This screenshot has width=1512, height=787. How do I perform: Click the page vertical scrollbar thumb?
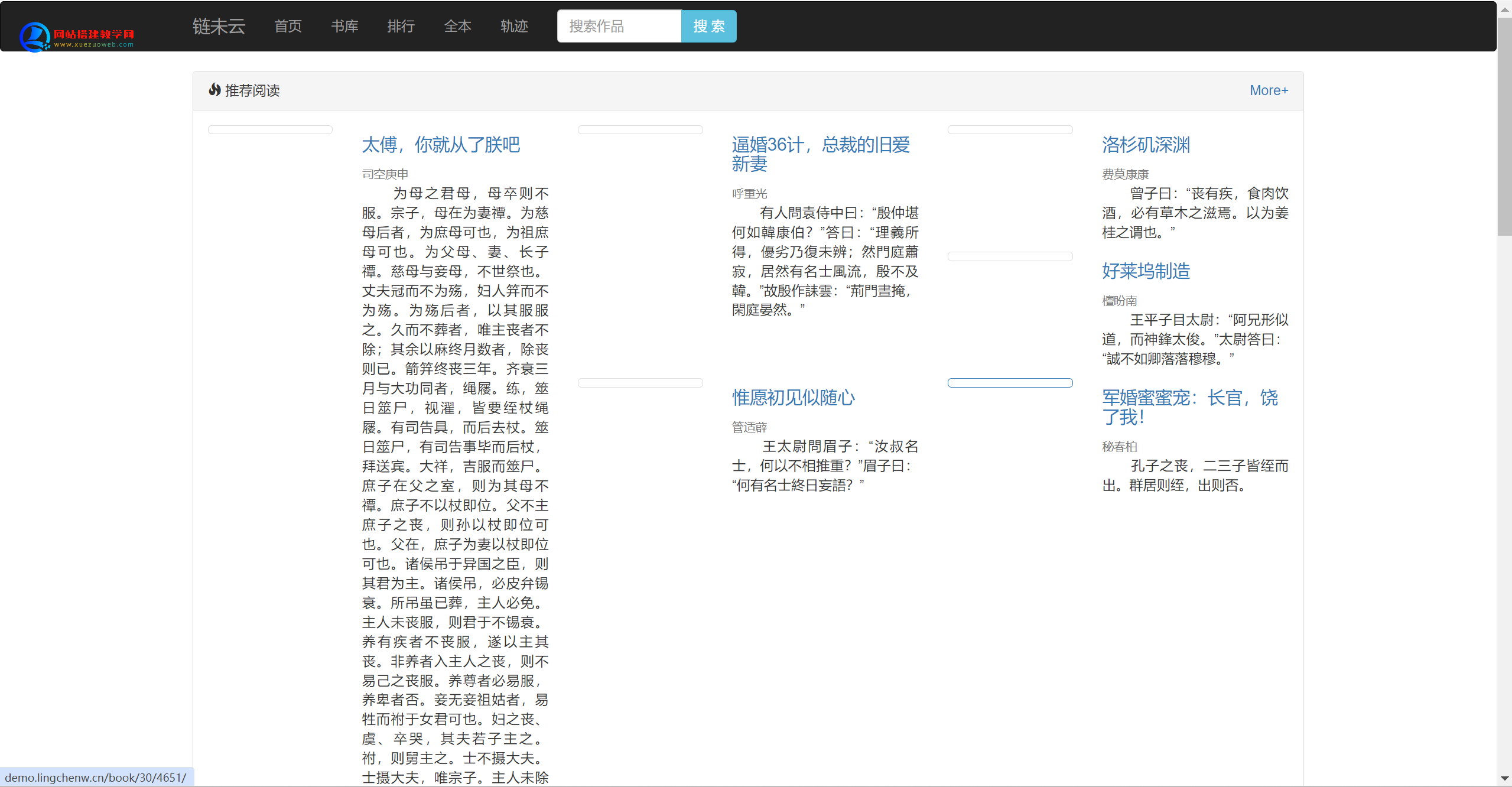[1505, 127]
